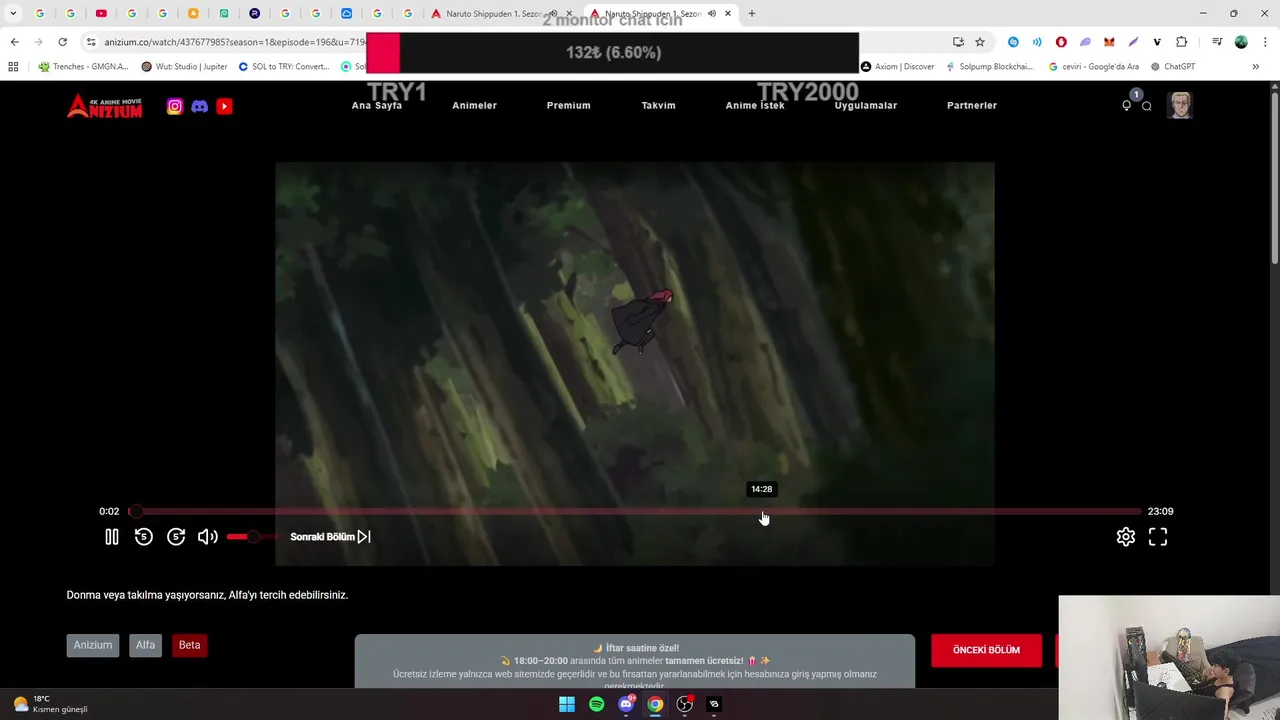Click the browser back arrow
1280x720 pixels.
coord(14,42)
